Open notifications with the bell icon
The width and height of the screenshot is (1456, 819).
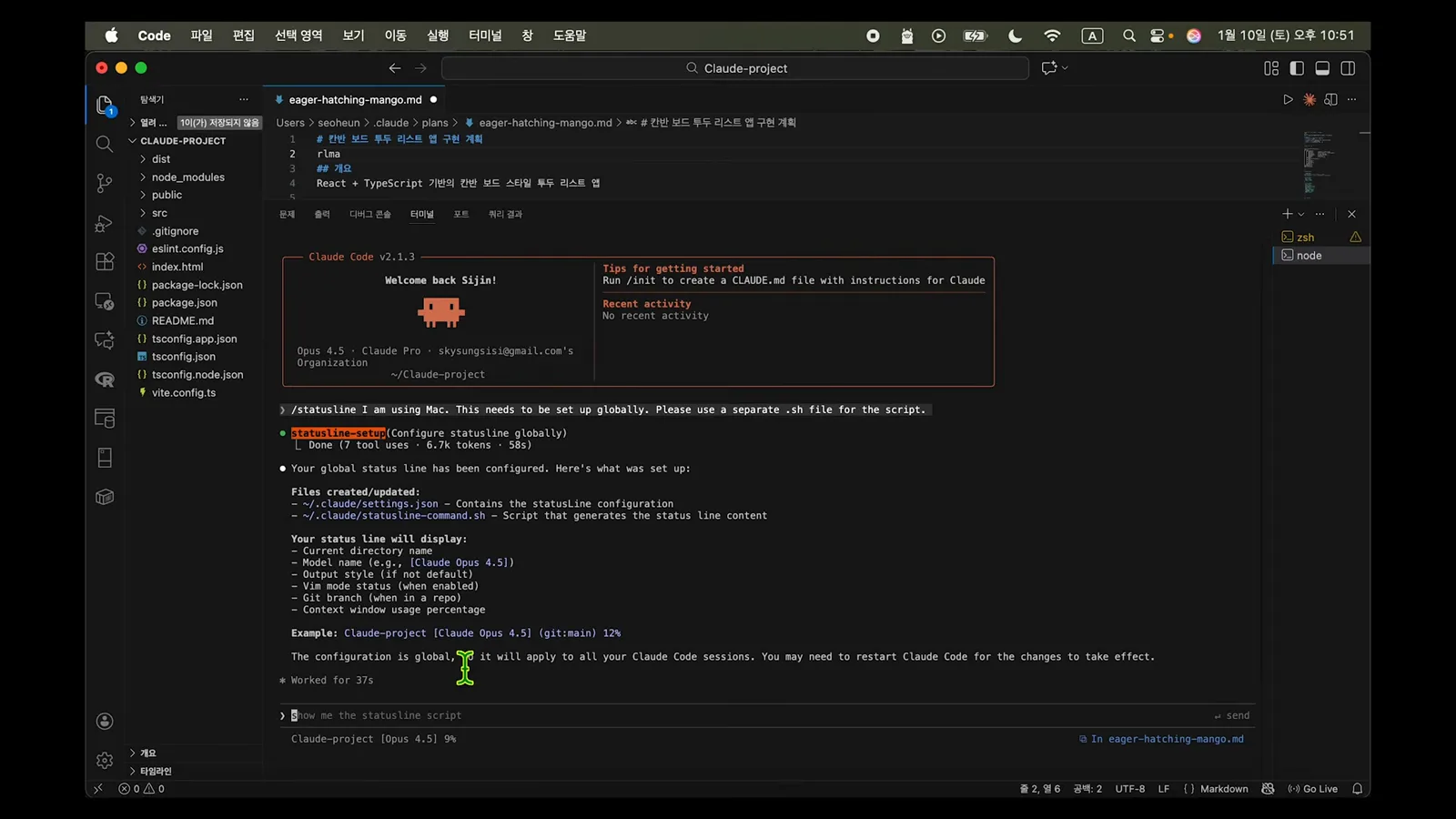point(1357,789)
